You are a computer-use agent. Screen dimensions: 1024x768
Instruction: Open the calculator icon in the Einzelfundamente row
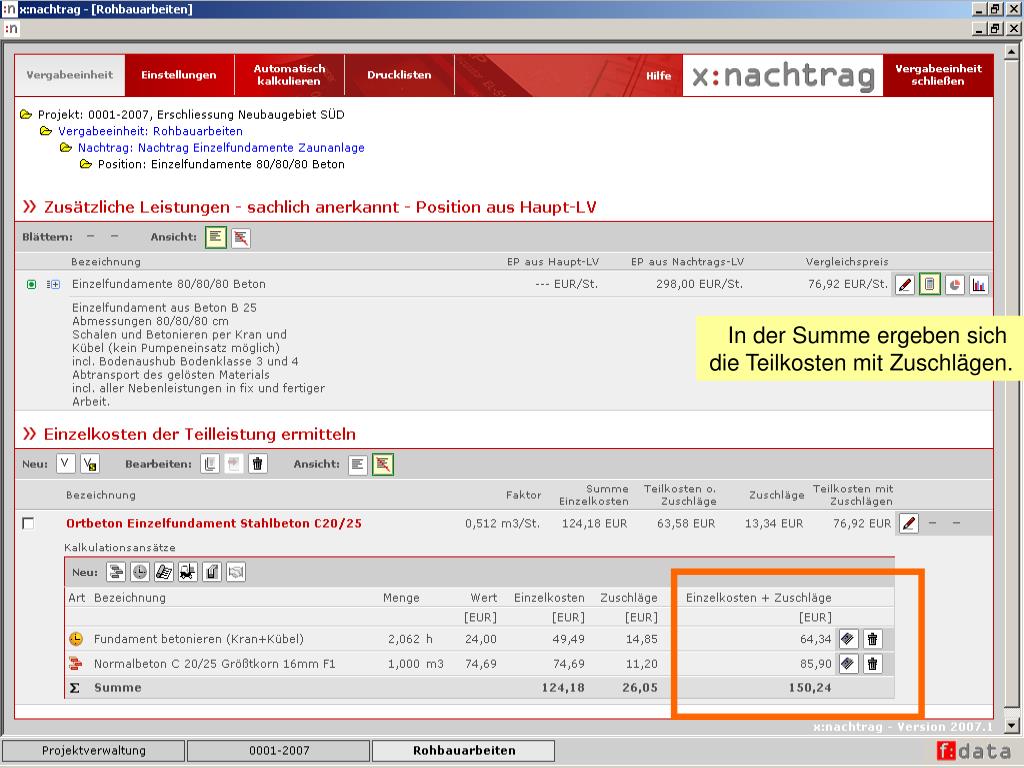tap(929, 285)
